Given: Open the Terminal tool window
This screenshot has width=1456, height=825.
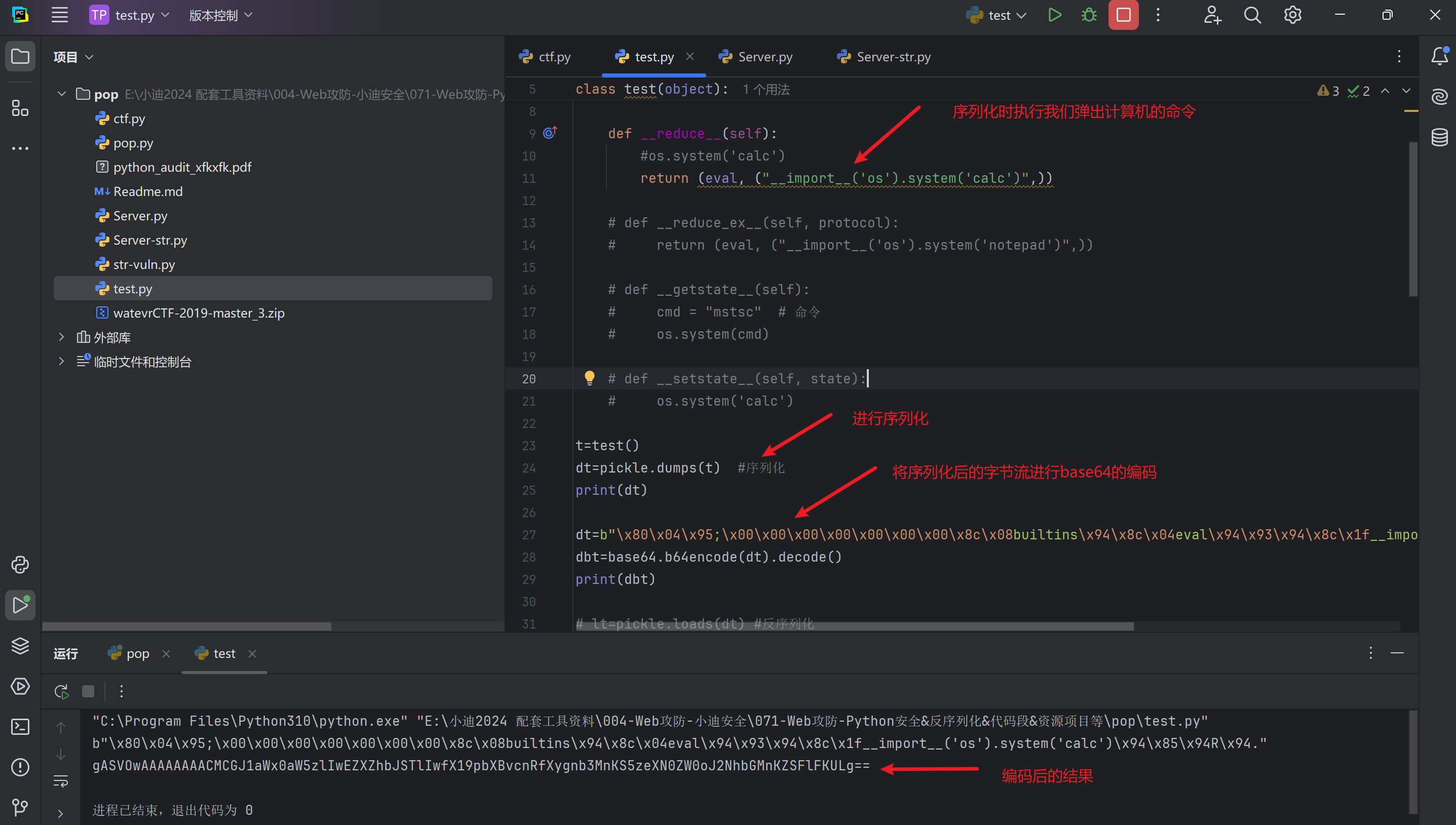Looking at the screenshot, I should (x=20, y=726).
